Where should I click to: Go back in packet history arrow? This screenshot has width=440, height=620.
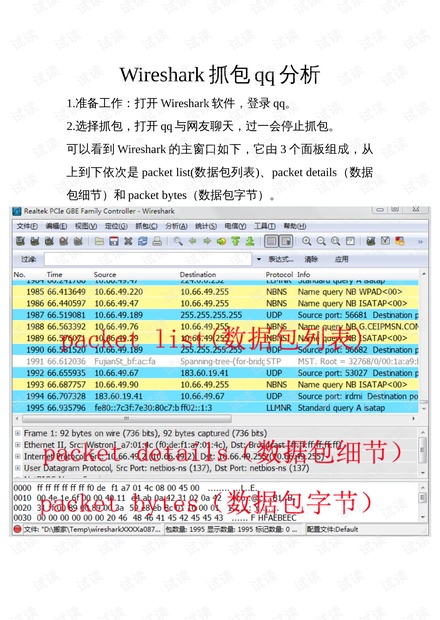coord(193,241)
